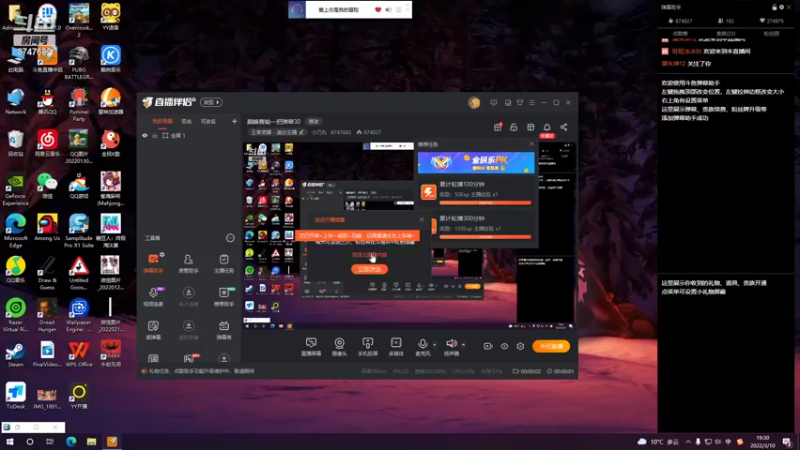
Task: Open the feedback message icon in title bar
Action: [493, 103]
